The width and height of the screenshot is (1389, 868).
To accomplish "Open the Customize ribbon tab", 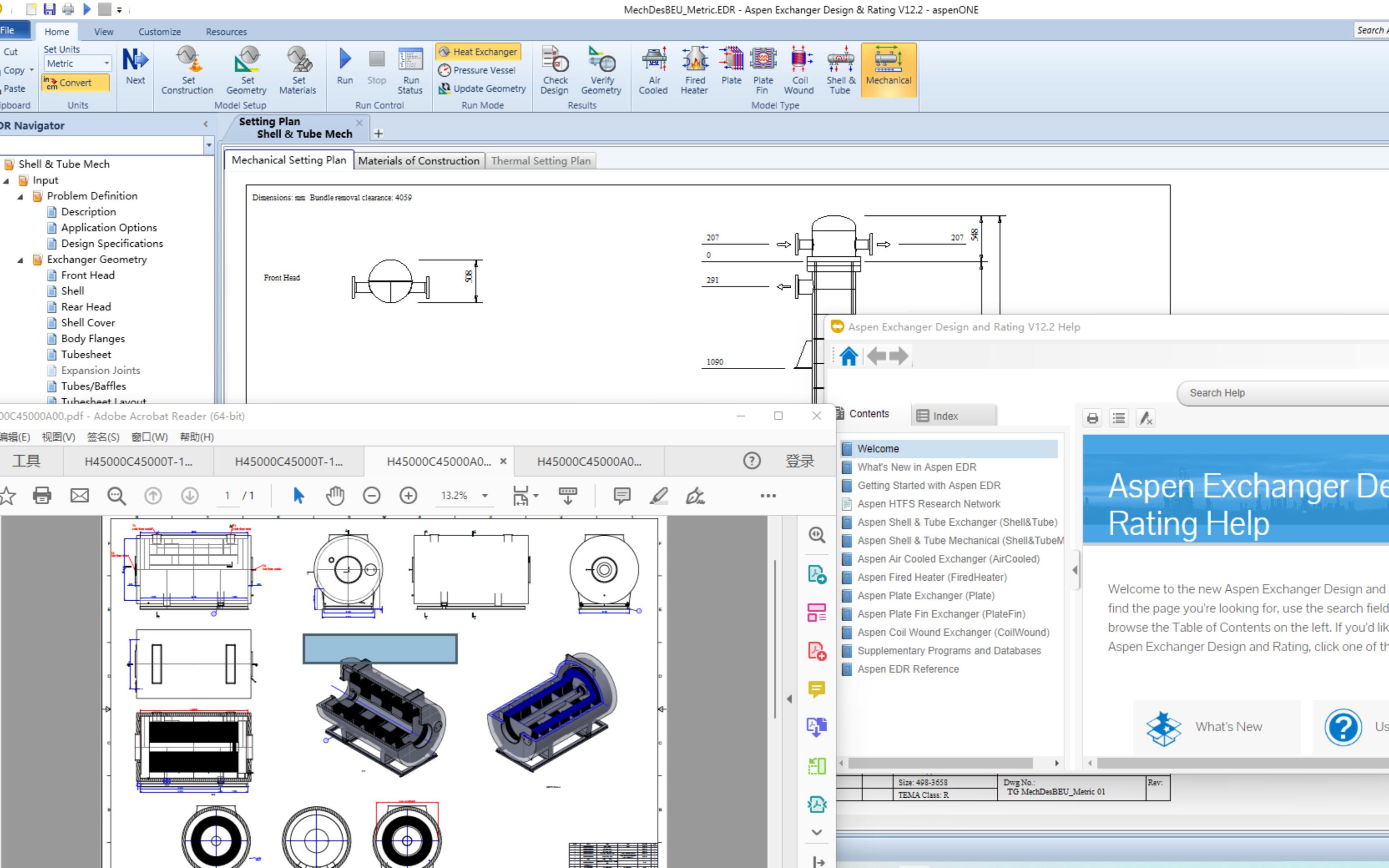I will click(x=159, y=32).
